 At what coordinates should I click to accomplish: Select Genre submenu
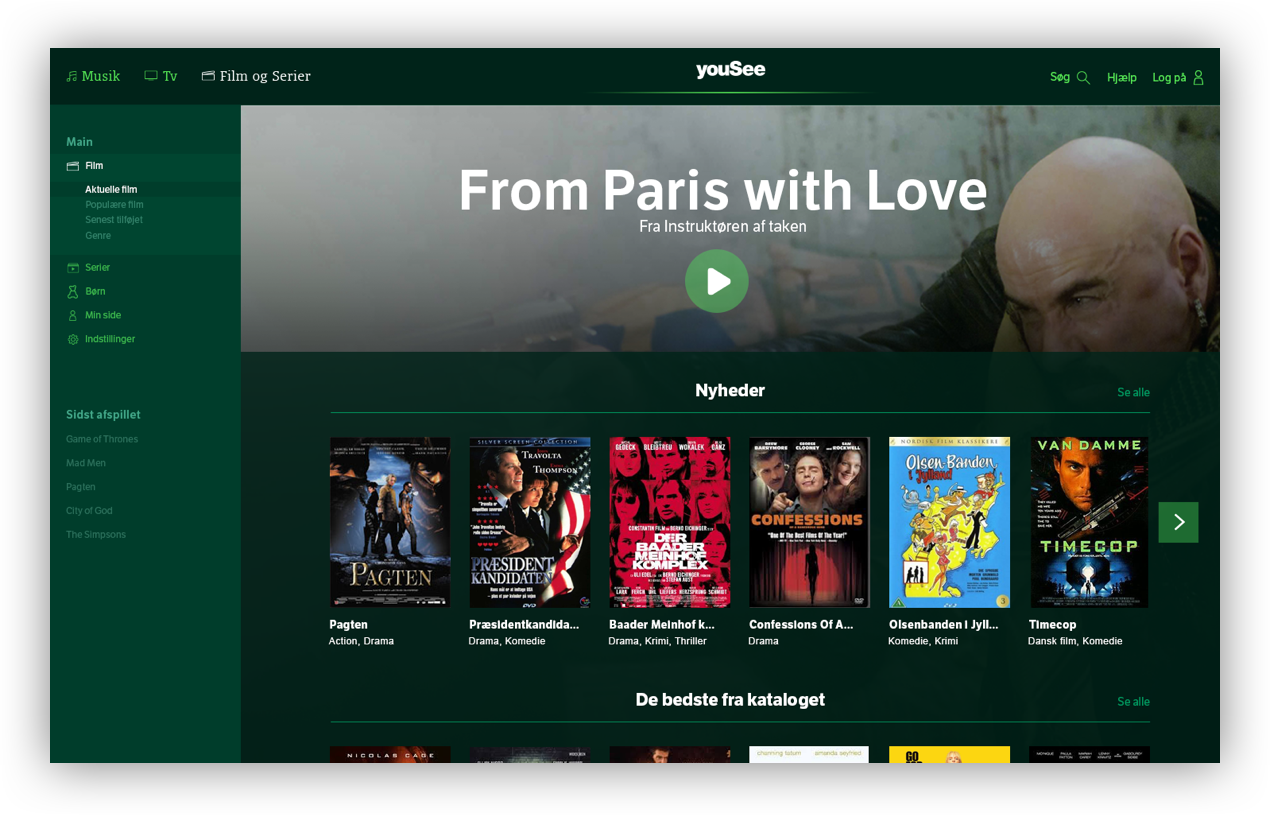click(98, 236)
